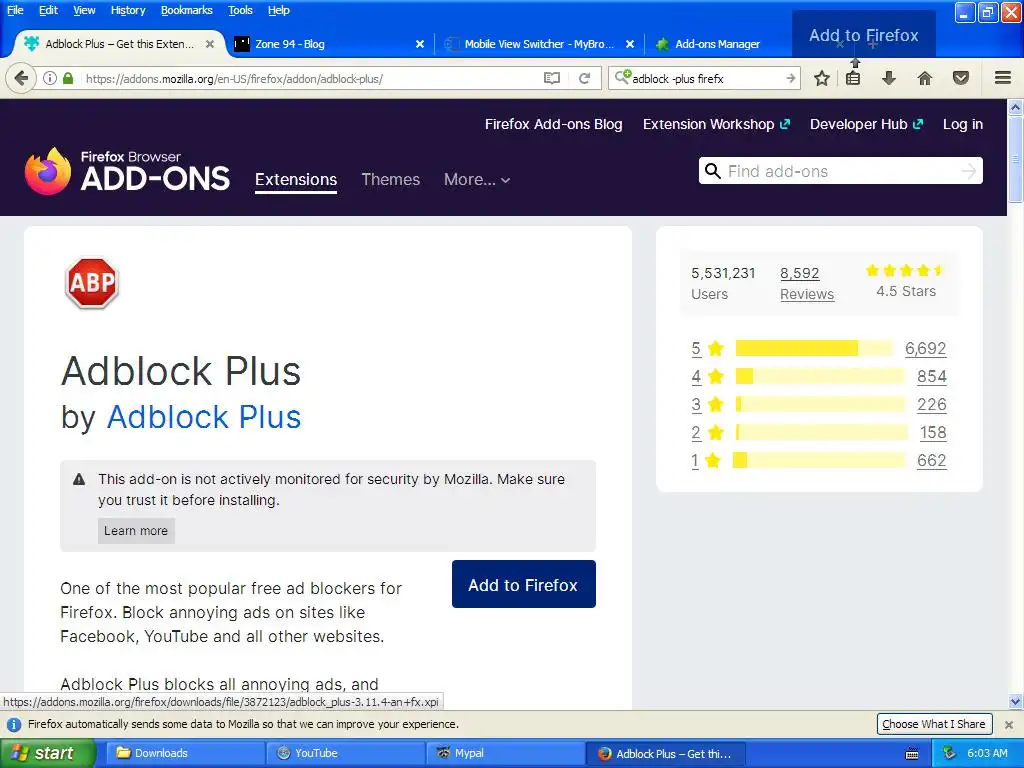Reload the current page
This screenshot has width=1024, height=768.
point(584,78)
